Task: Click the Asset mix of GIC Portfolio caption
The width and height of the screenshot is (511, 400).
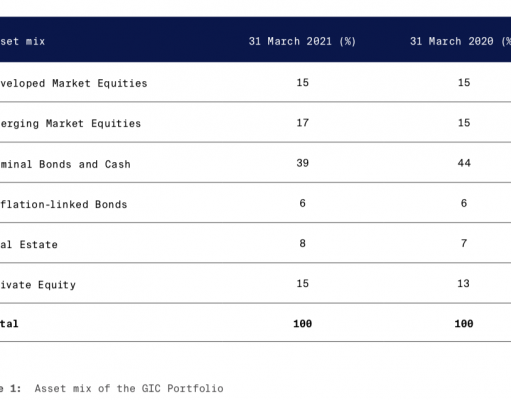Action: coord(129,388)
